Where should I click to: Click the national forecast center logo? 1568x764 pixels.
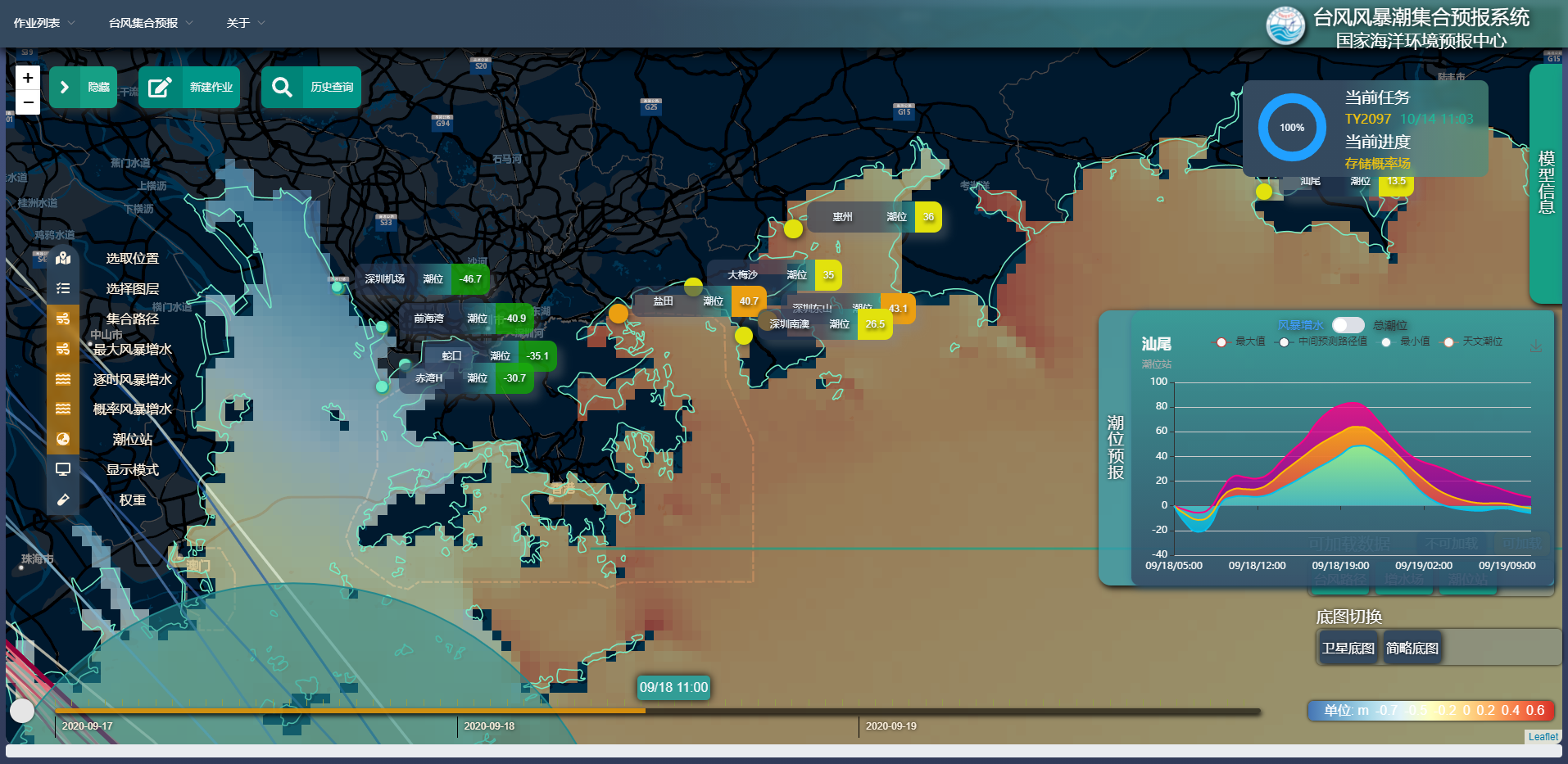click(1285, 25)
